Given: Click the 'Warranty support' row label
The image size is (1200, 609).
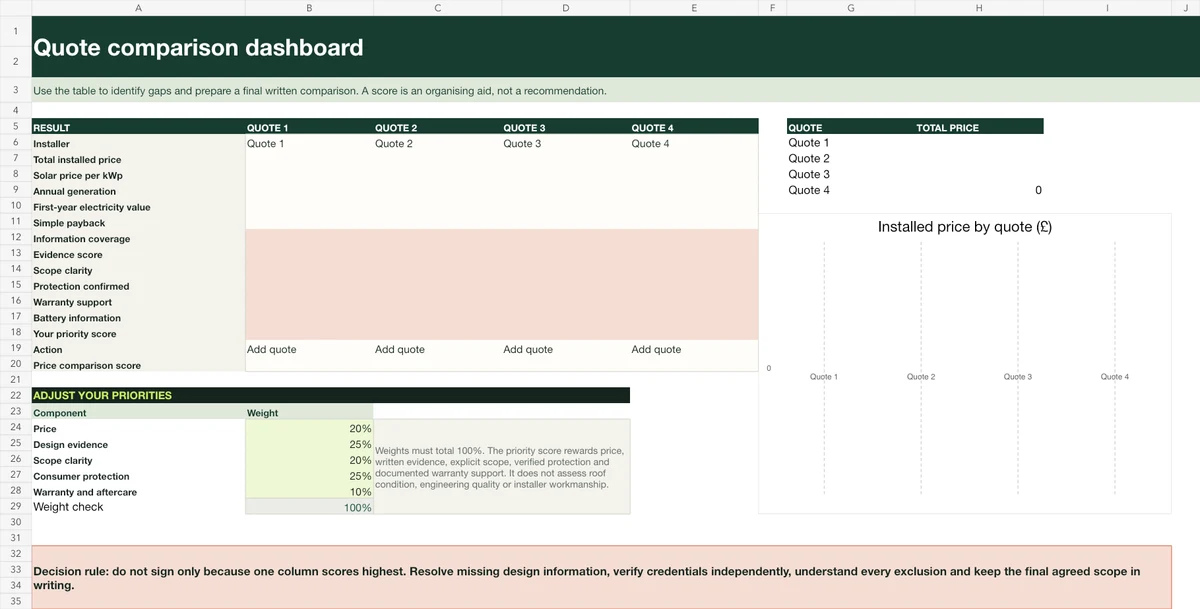Looking at the screenshot, I should (x=73, y=303).
